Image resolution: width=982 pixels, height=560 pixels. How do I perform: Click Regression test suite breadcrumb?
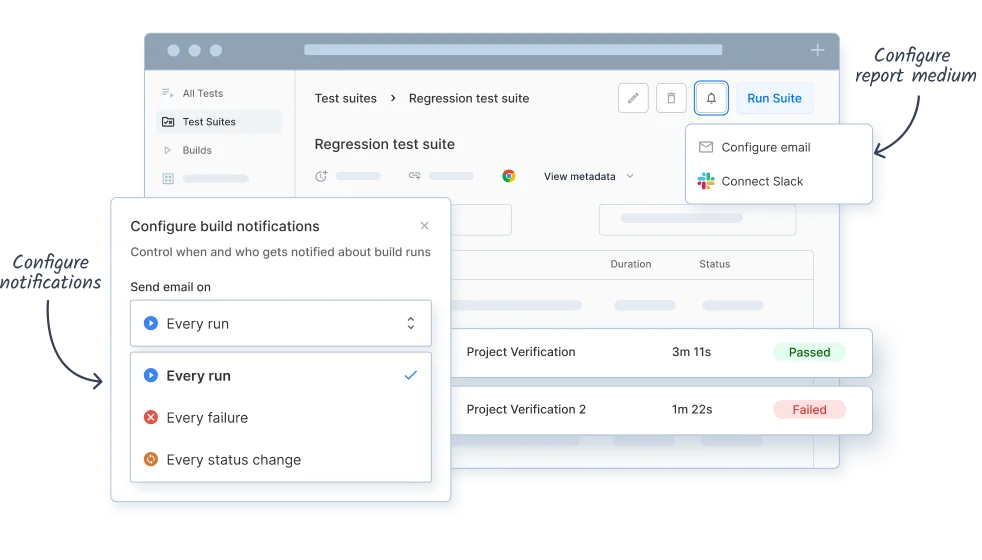(x=469, y=98)
